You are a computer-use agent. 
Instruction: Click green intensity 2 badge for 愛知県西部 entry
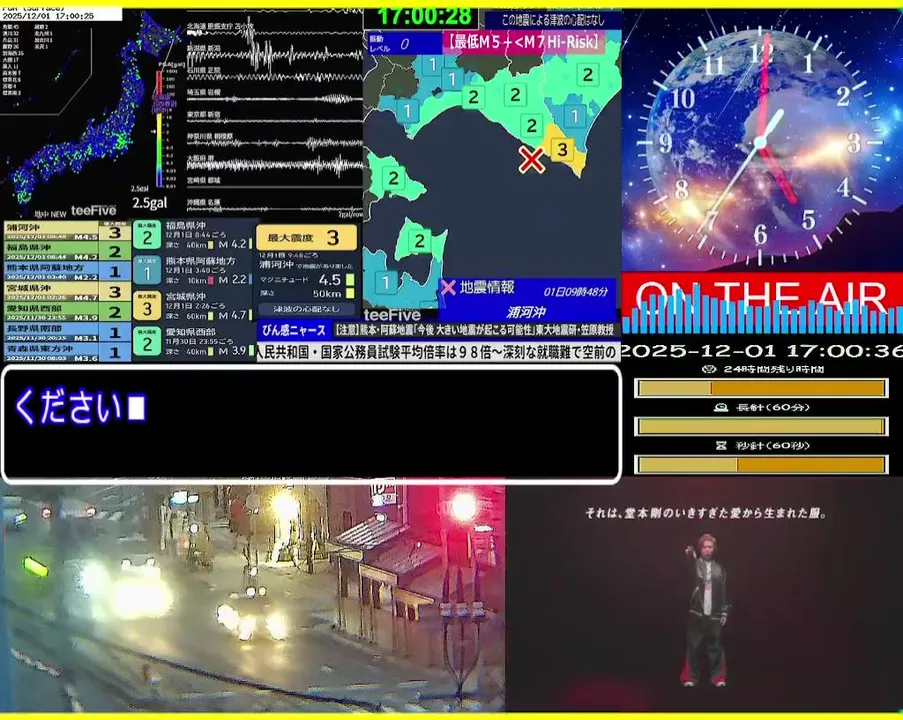pos(147,342)
